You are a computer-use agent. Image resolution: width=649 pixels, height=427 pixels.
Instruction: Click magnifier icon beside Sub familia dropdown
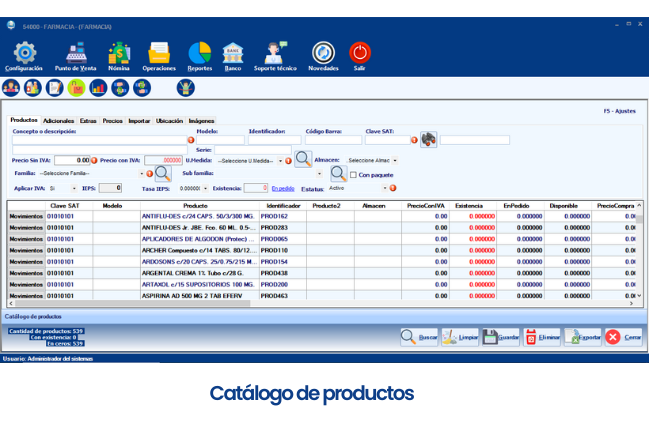click(x=339, y=174)
